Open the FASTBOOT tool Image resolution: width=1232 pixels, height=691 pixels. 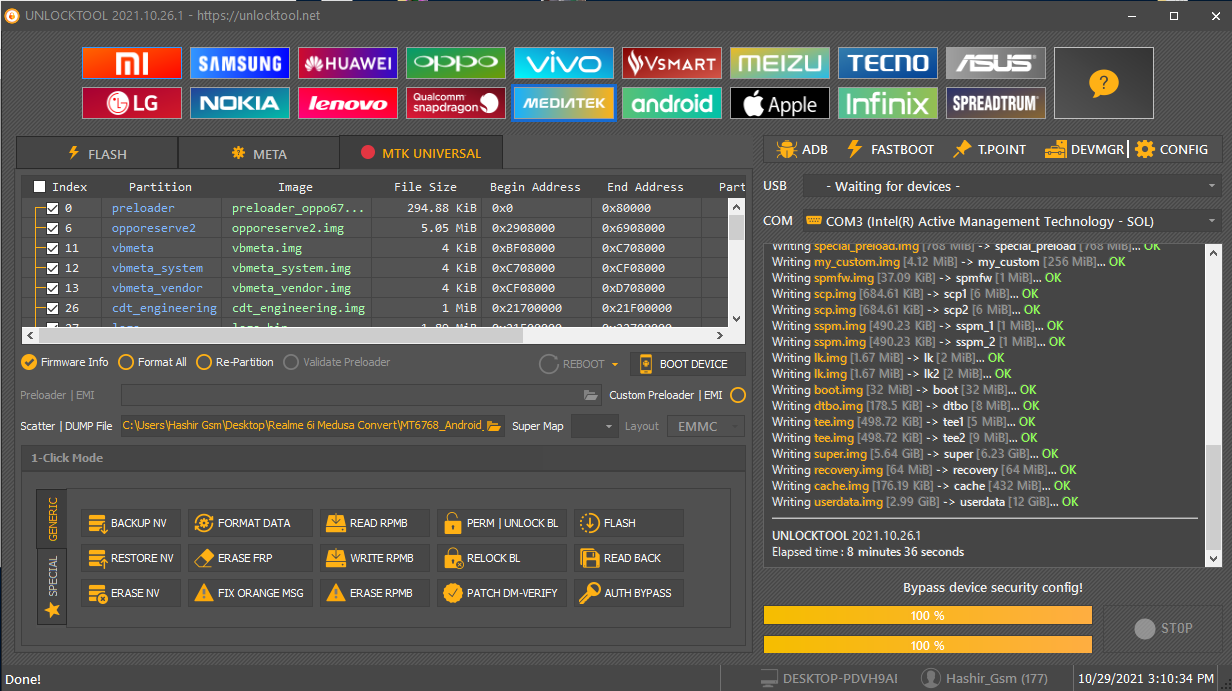(890, 149)
